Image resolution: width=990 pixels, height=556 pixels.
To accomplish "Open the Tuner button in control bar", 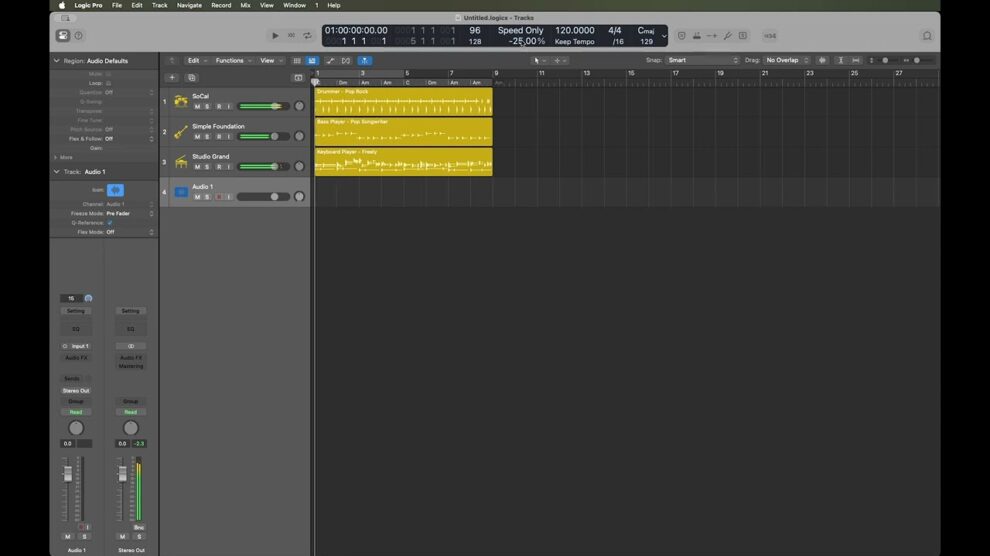I will (728, 35).
